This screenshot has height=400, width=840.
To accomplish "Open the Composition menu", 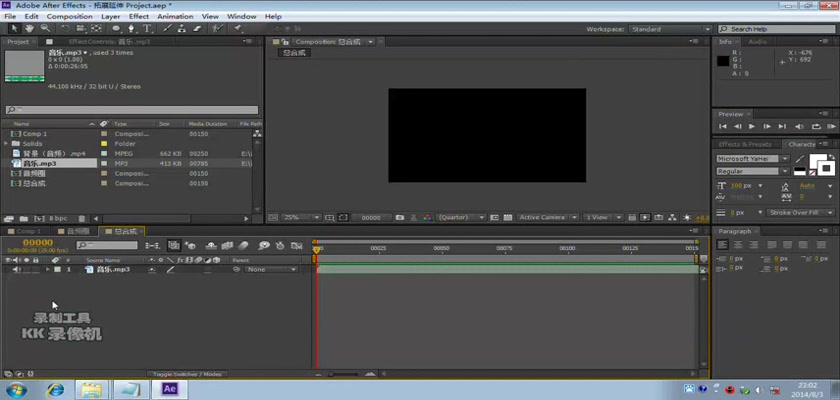I will coord(70,17).
